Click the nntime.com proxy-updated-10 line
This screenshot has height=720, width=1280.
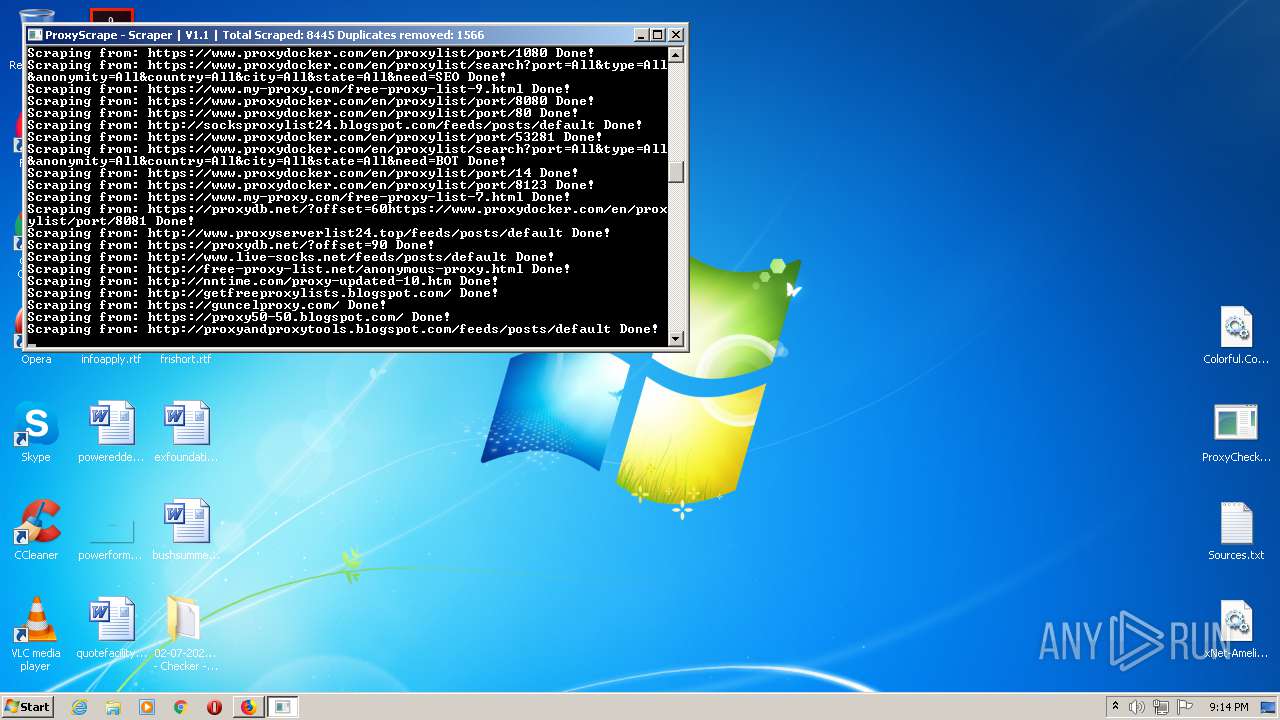263,281
